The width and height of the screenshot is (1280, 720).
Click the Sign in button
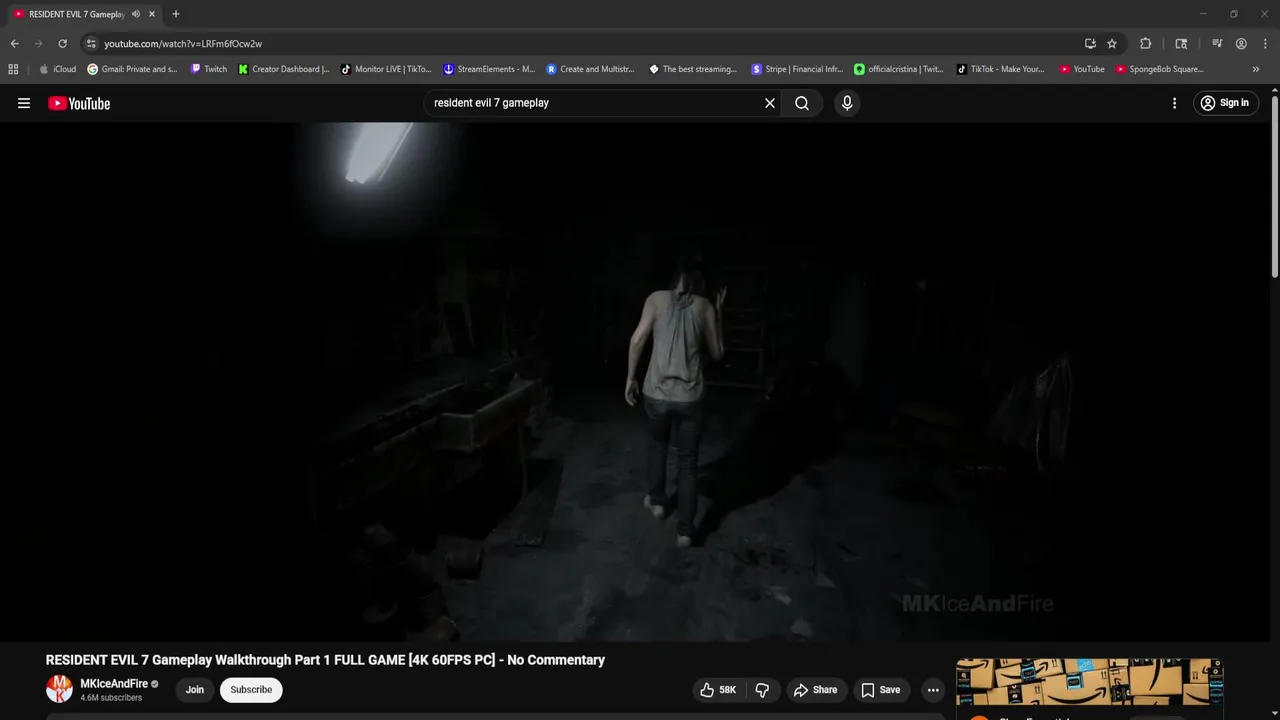(x=1225, y=103)
